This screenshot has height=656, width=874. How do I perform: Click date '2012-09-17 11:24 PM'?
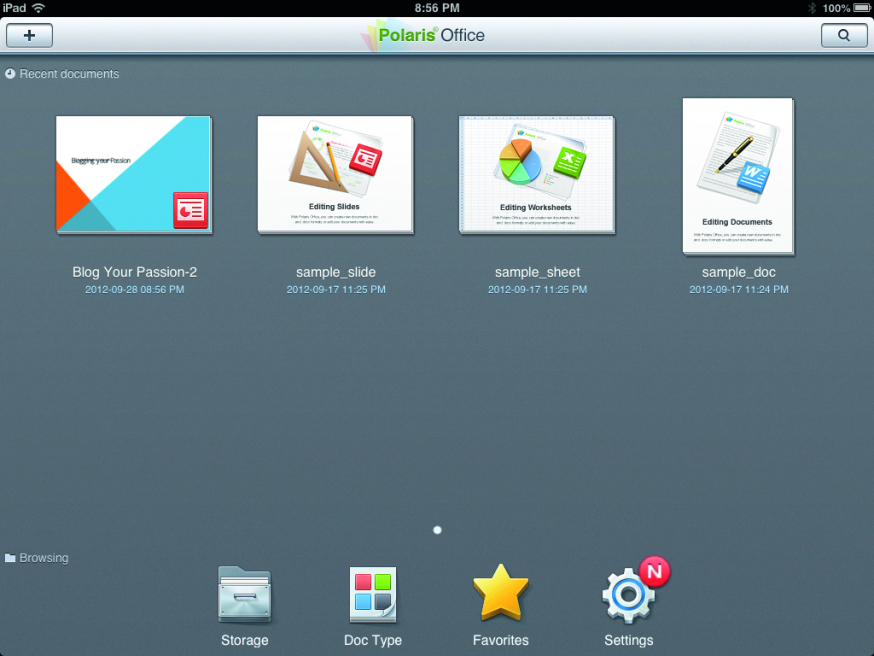pos(739,289)
